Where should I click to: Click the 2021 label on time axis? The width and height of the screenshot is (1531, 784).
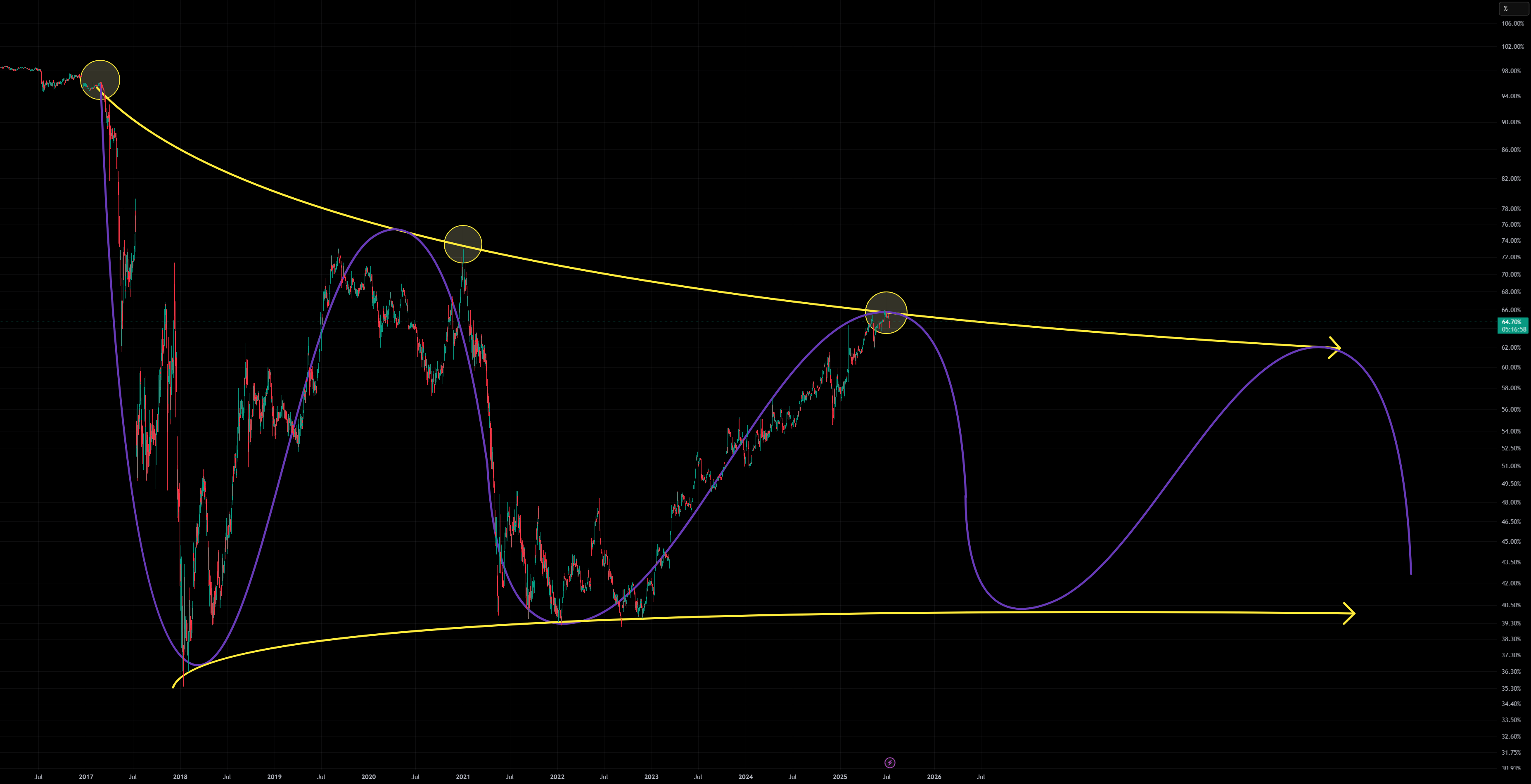click(x=463, y=777)
